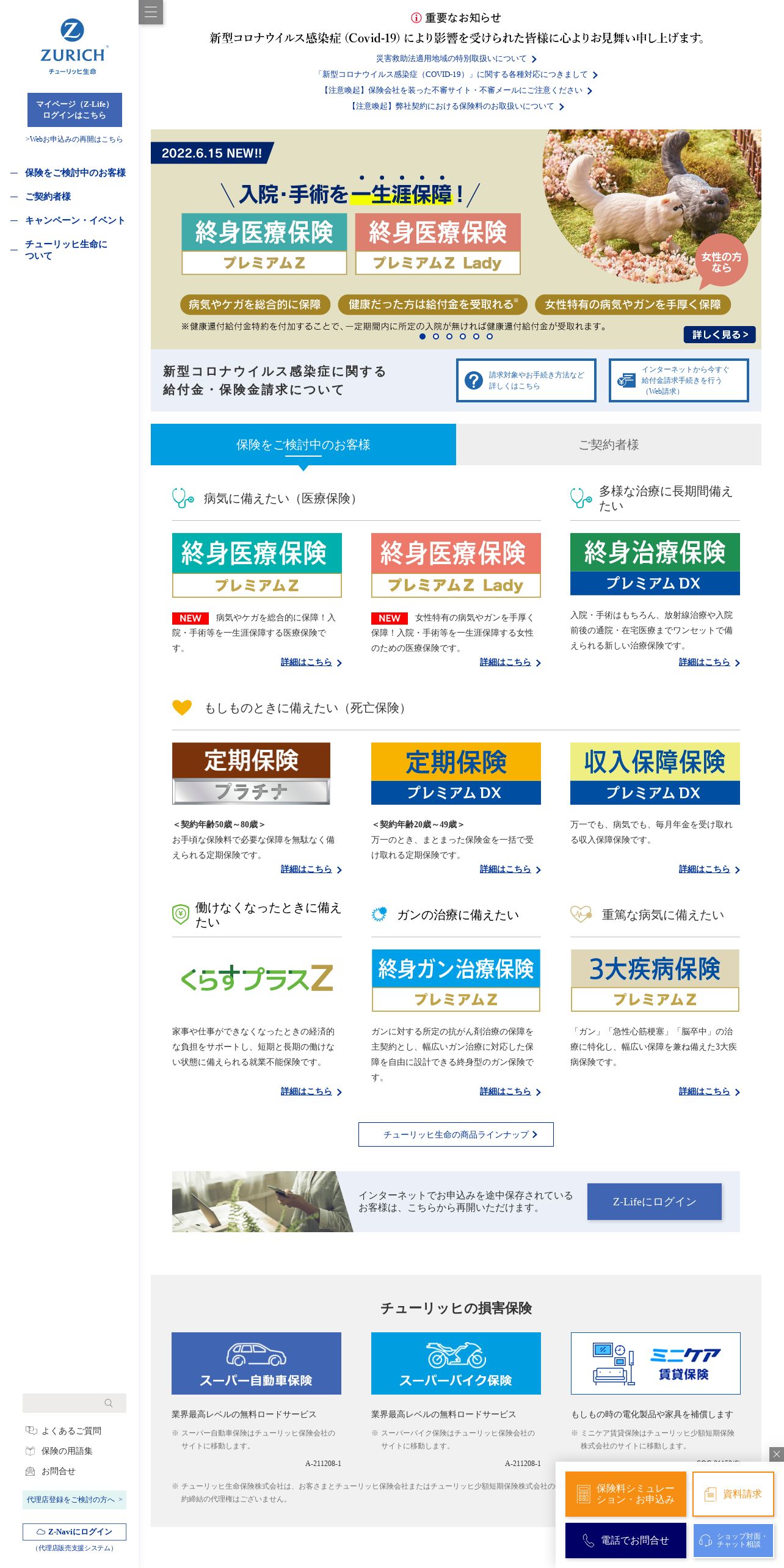Open 新型コロナウイルス感染症 各種対応 notice
Viewport: 784px width, 1568px height.
(x=456, y=74)
